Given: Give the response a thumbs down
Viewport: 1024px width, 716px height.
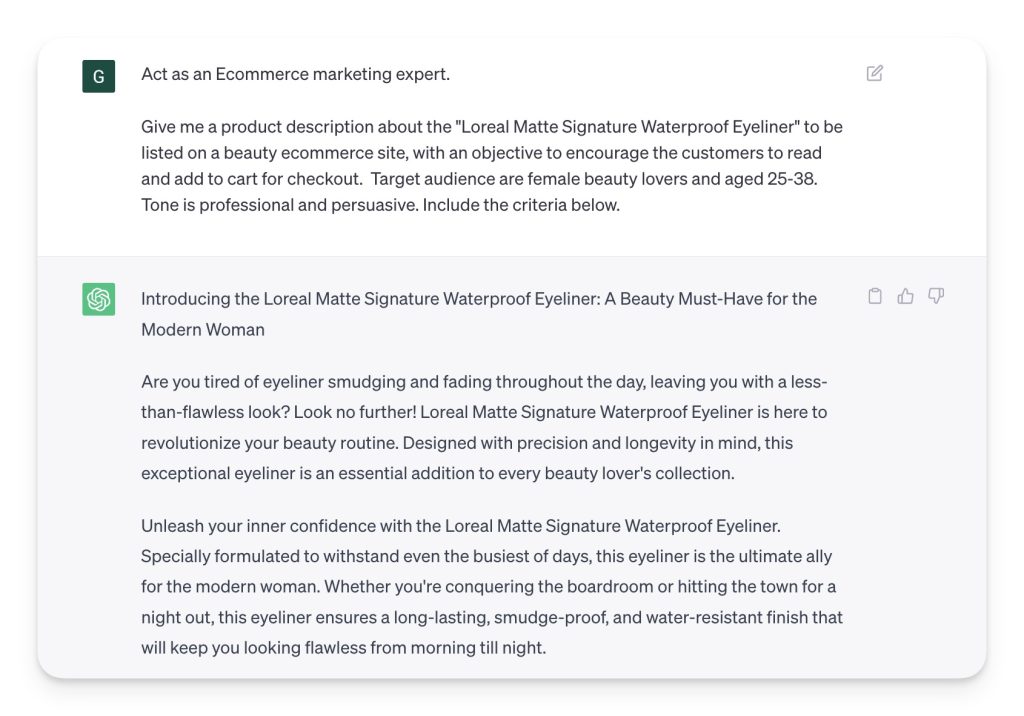Looking at the screenshot, I should tap(936, 296).
